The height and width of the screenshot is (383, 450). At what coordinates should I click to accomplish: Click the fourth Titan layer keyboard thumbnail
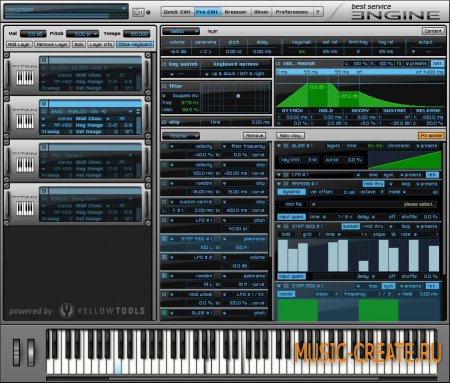point(25,208)
